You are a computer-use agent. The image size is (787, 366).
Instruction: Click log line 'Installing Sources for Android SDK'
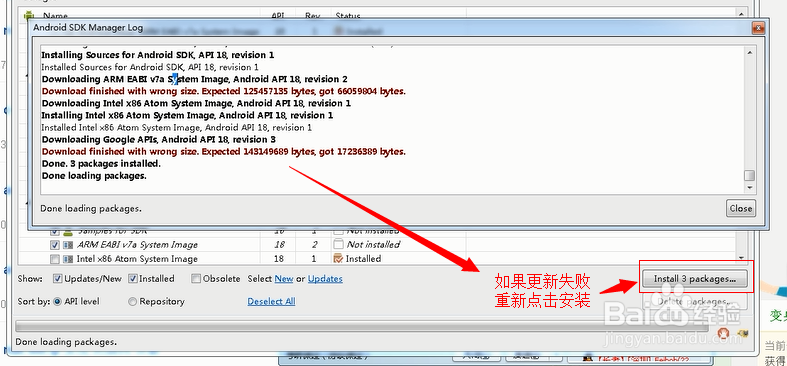point(158,55)
